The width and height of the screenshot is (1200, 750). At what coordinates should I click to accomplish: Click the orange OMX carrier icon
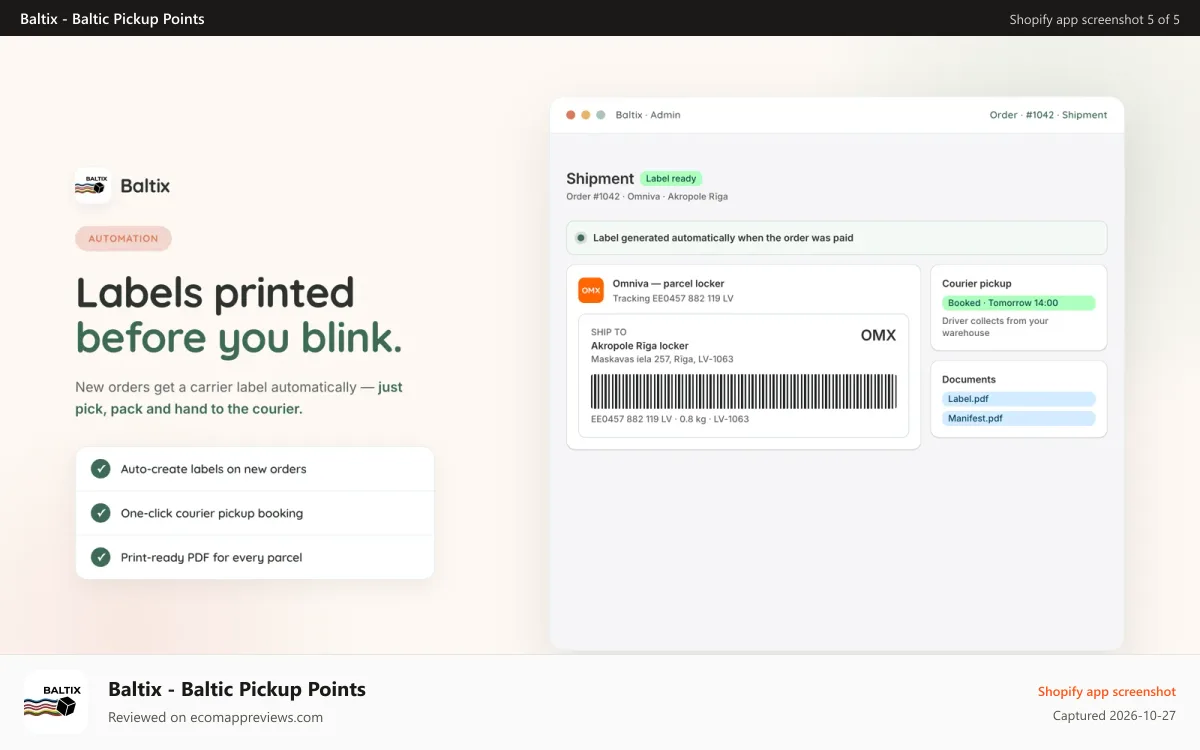[x=591, y=290]
